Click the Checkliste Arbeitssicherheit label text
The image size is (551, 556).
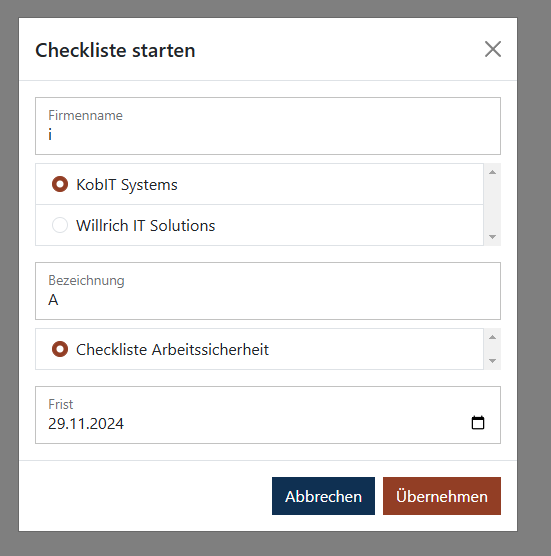click(173, 350)
